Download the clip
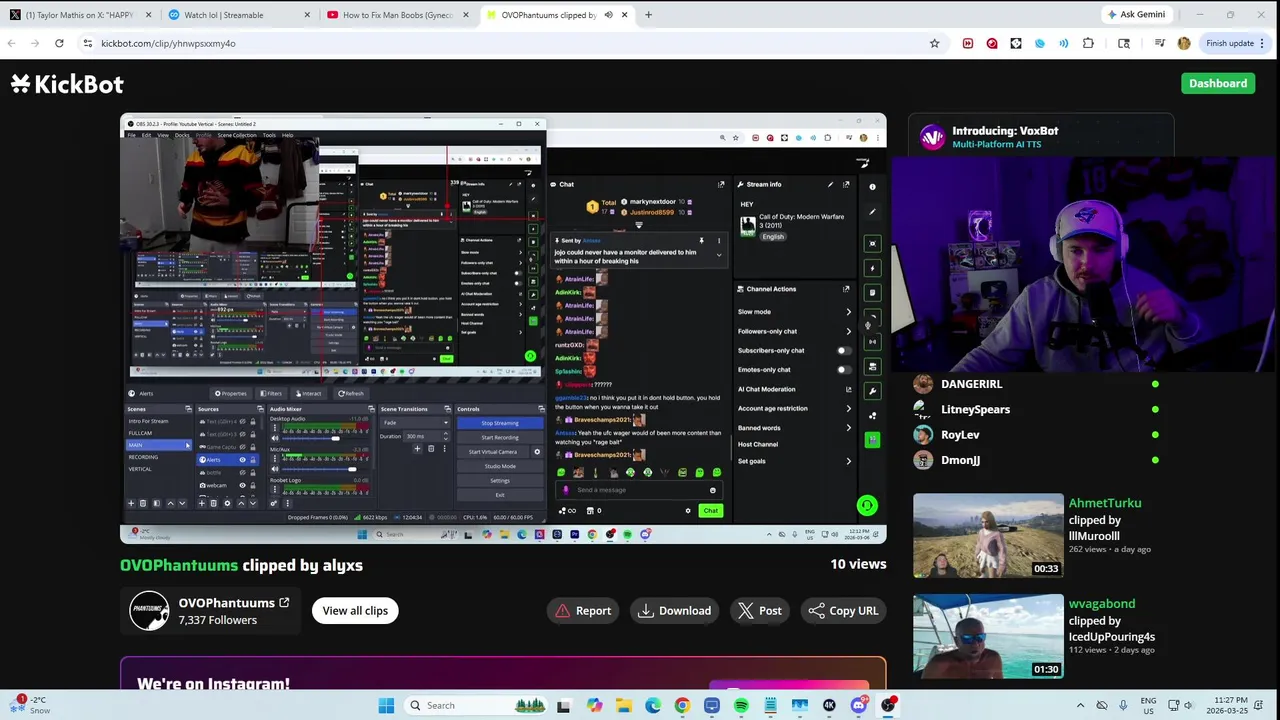The image size is (1280, 720). (x=675, y=611)
